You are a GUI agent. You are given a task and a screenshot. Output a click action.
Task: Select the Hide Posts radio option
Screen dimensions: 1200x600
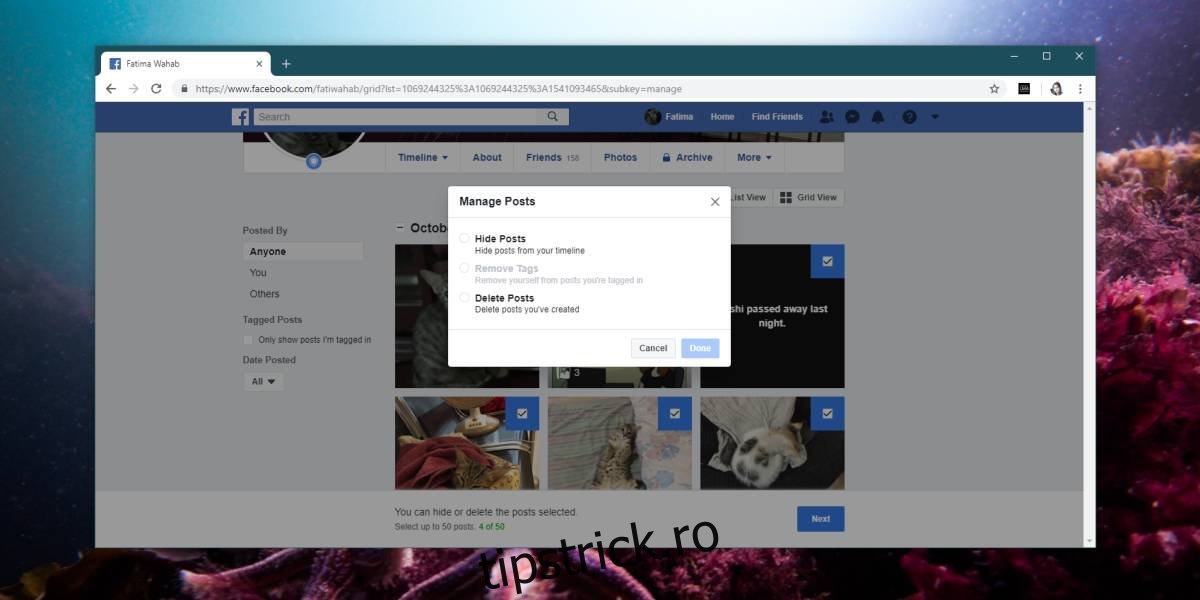464,238
